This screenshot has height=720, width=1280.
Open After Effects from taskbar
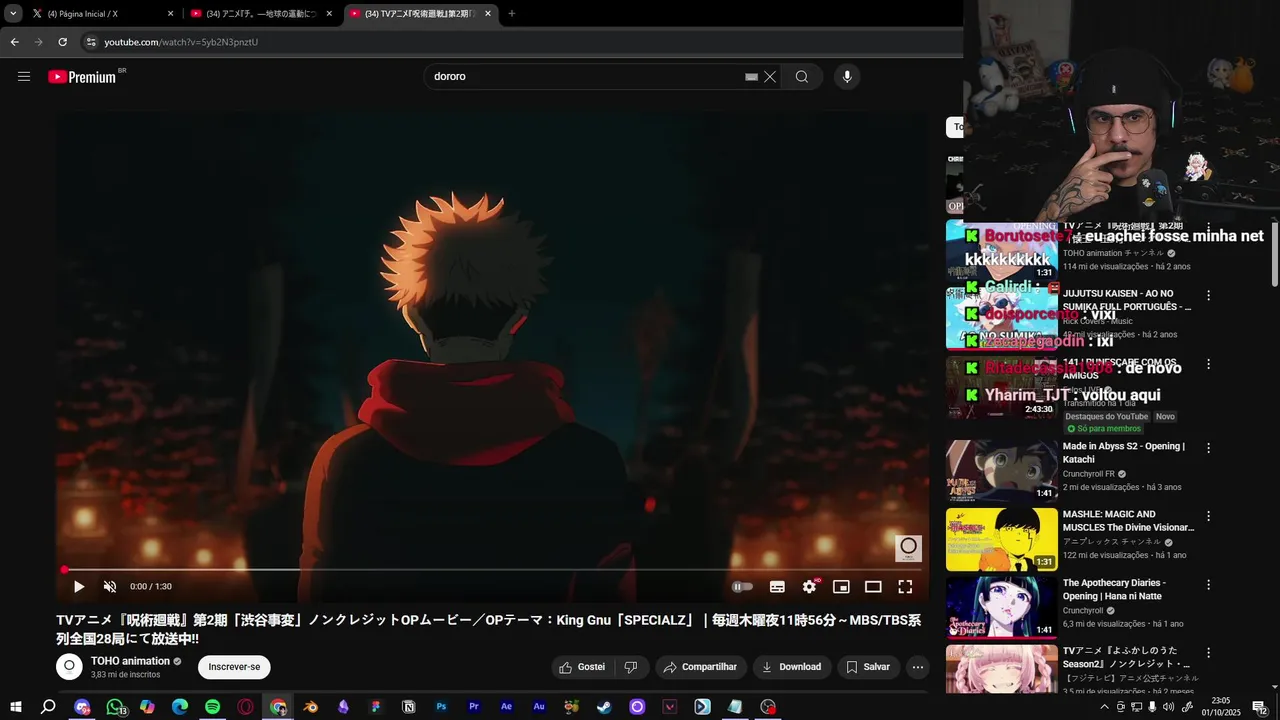(507, 707)
